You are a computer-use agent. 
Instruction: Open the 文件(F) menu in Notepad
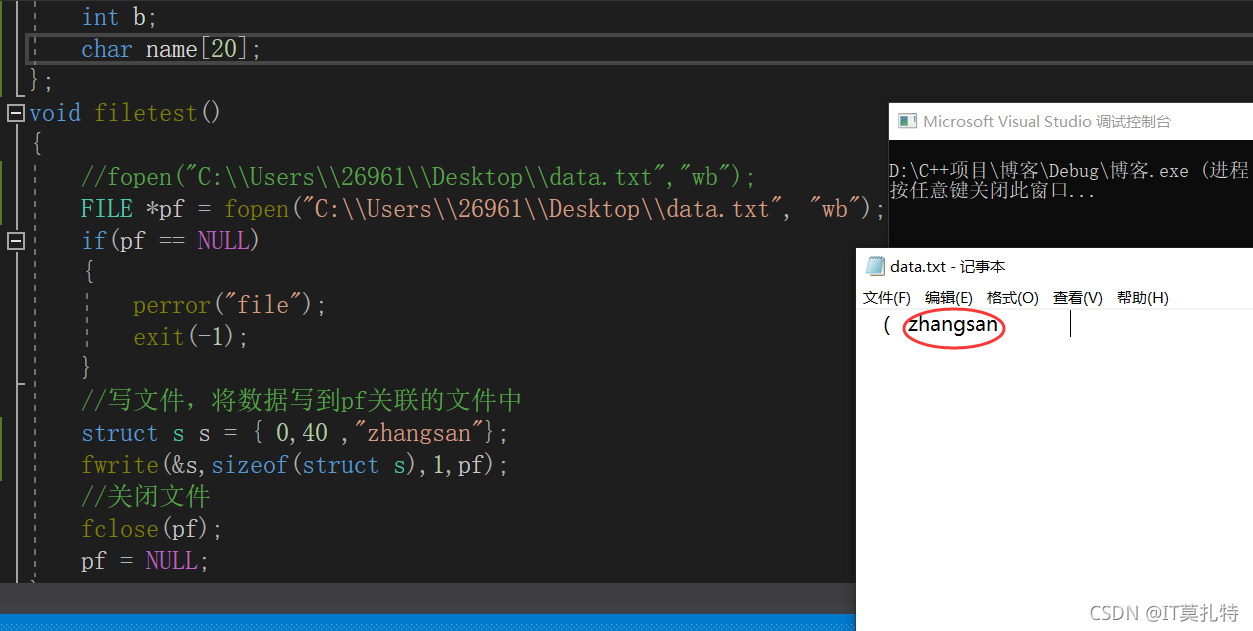pyautogui.click(x=887, y=298)
